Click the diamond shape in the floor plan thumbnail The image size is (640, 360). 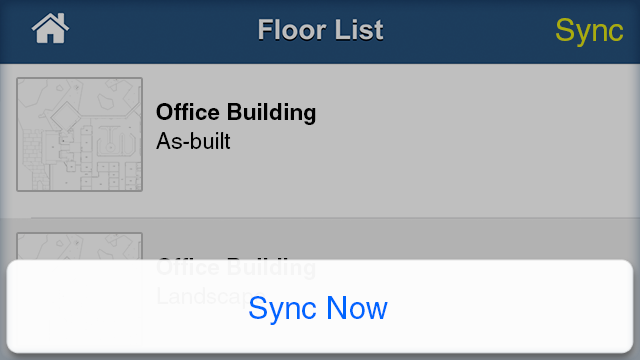pyautogui.click(x=65, y=116)
